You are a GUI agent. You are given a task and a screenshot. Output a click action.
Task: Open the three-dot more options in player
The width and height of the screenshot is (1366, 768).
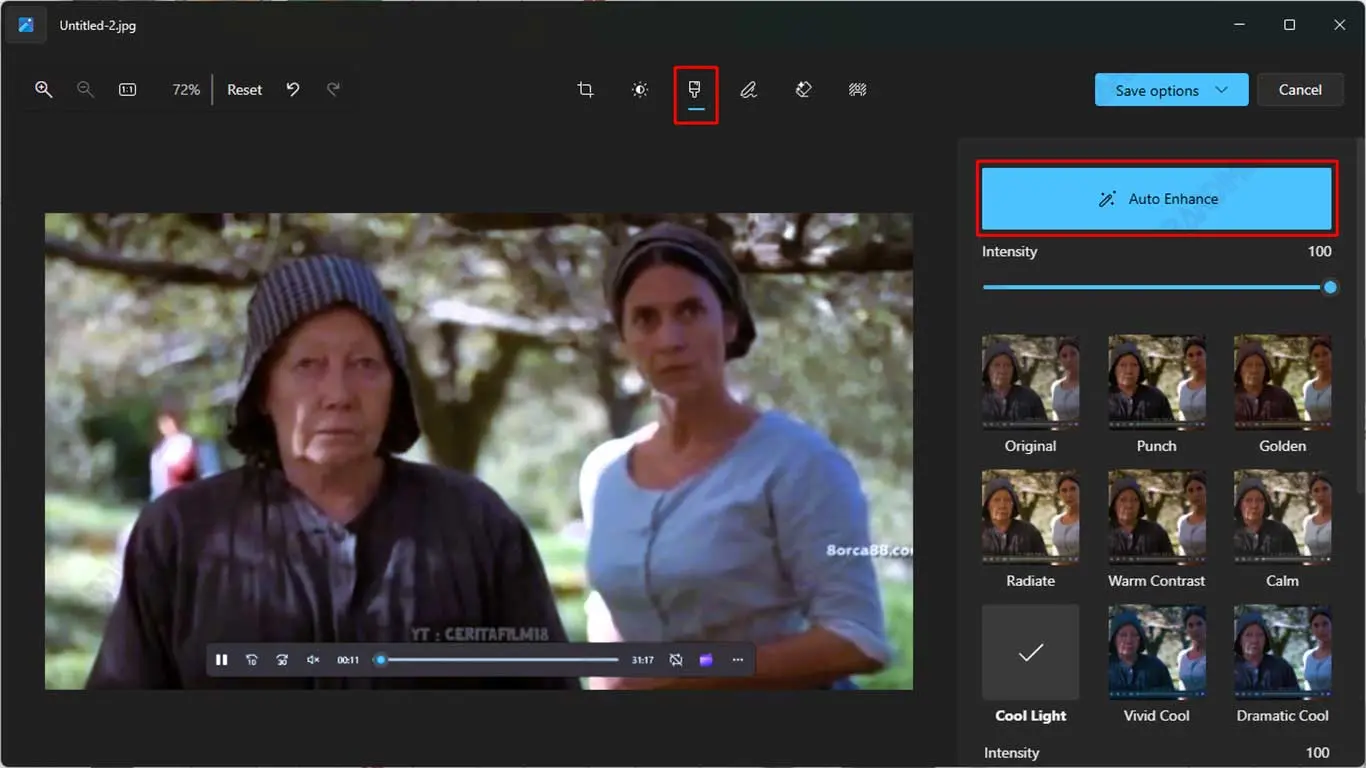click(x=738, y=660)
